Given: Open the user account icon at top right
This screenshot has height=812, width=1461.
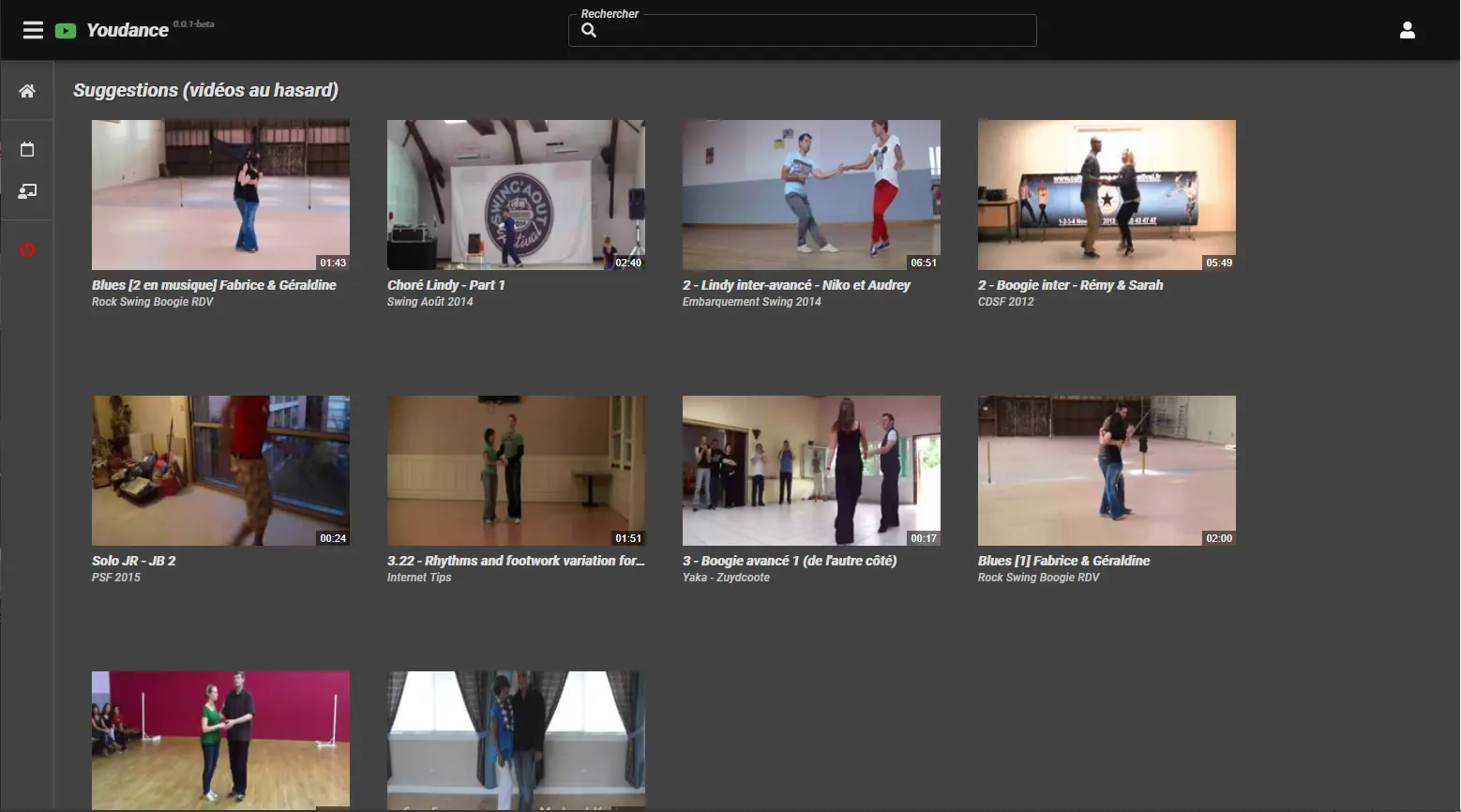Looking at the screenshot, I should coord(1407,29).
